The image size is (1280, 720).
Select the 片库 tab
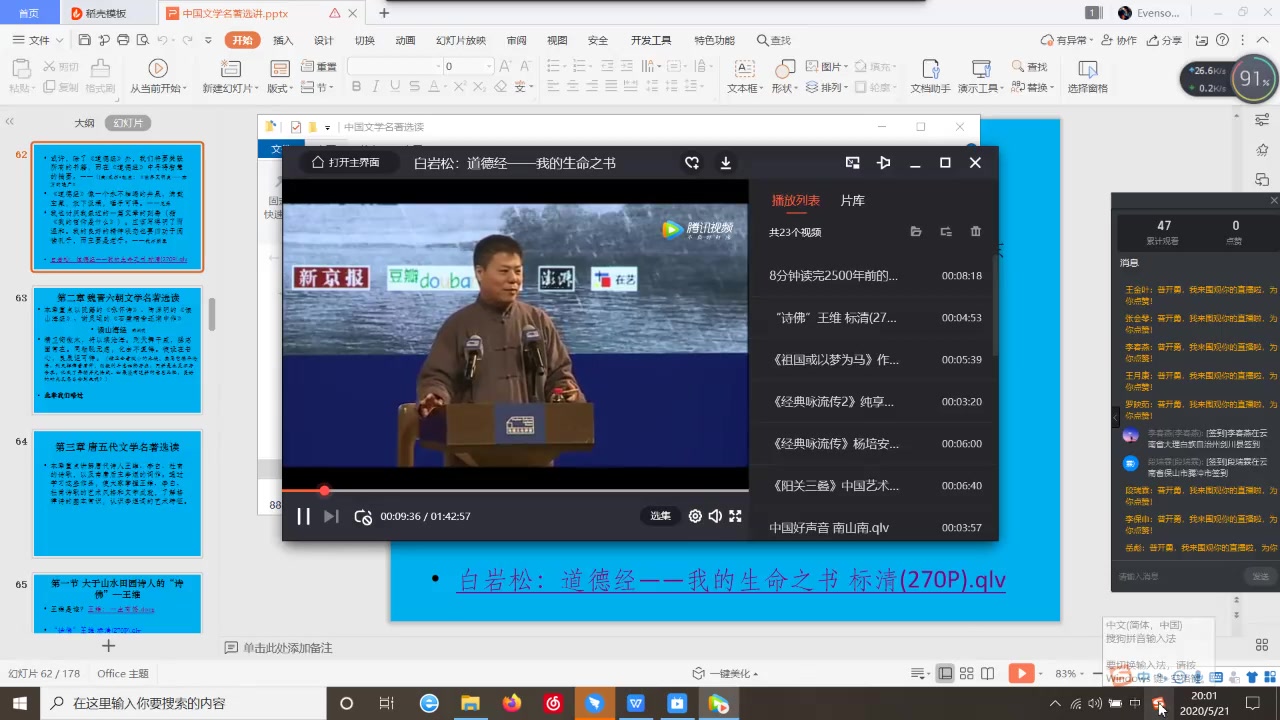(852, 201)
